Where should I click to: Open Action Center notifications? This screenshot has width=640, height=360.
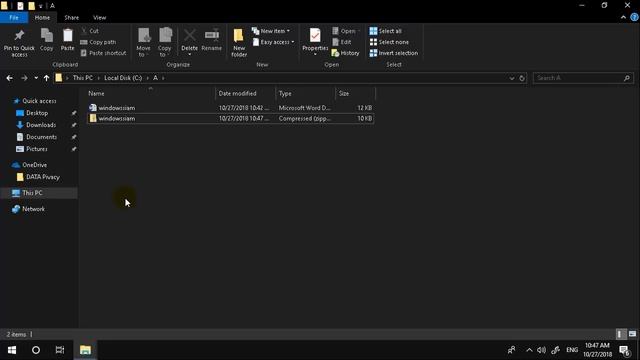coord(624,351)
